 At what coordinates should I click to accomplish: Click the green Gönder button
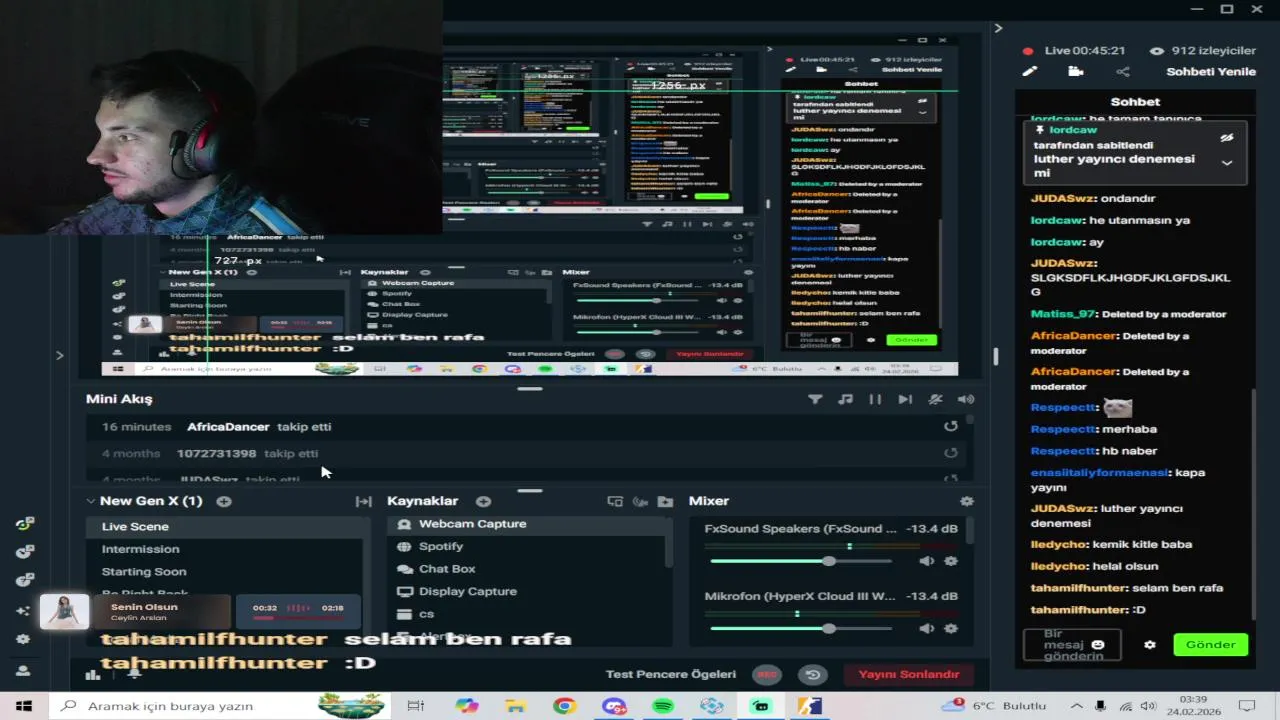(1210, 645)
